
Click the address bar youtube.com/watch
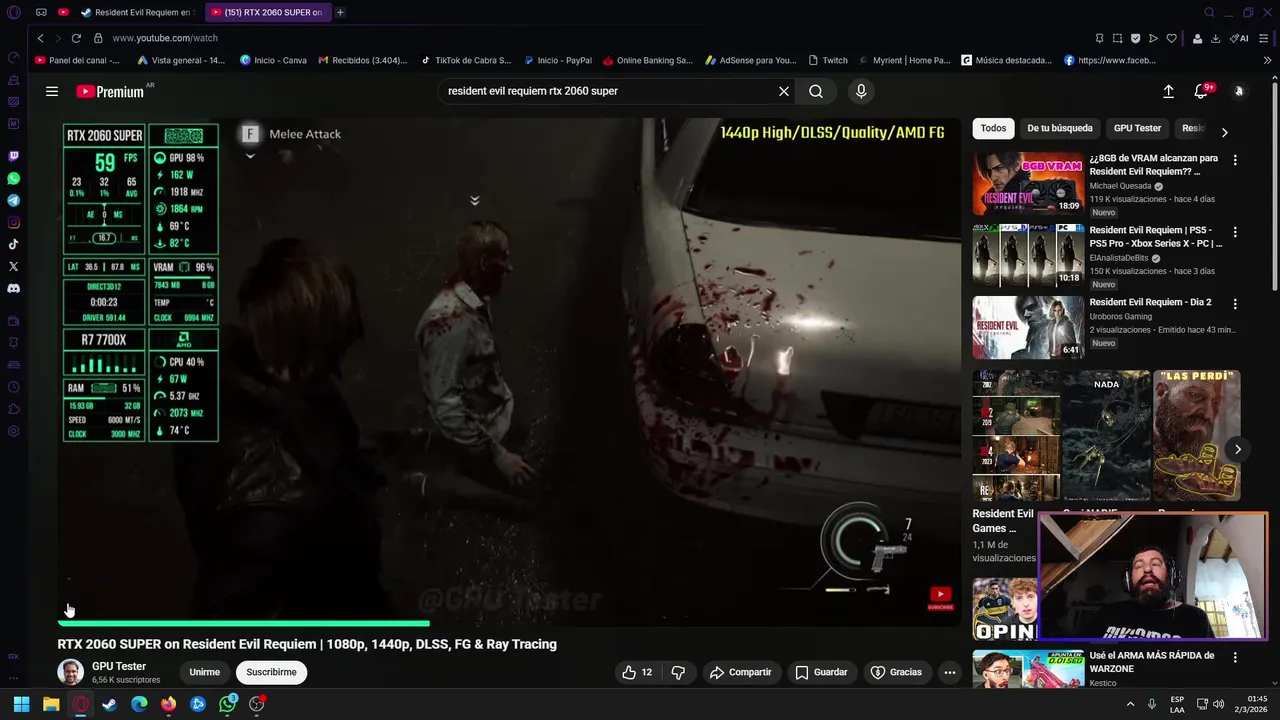pyautogui.click(x=165, y=38)
